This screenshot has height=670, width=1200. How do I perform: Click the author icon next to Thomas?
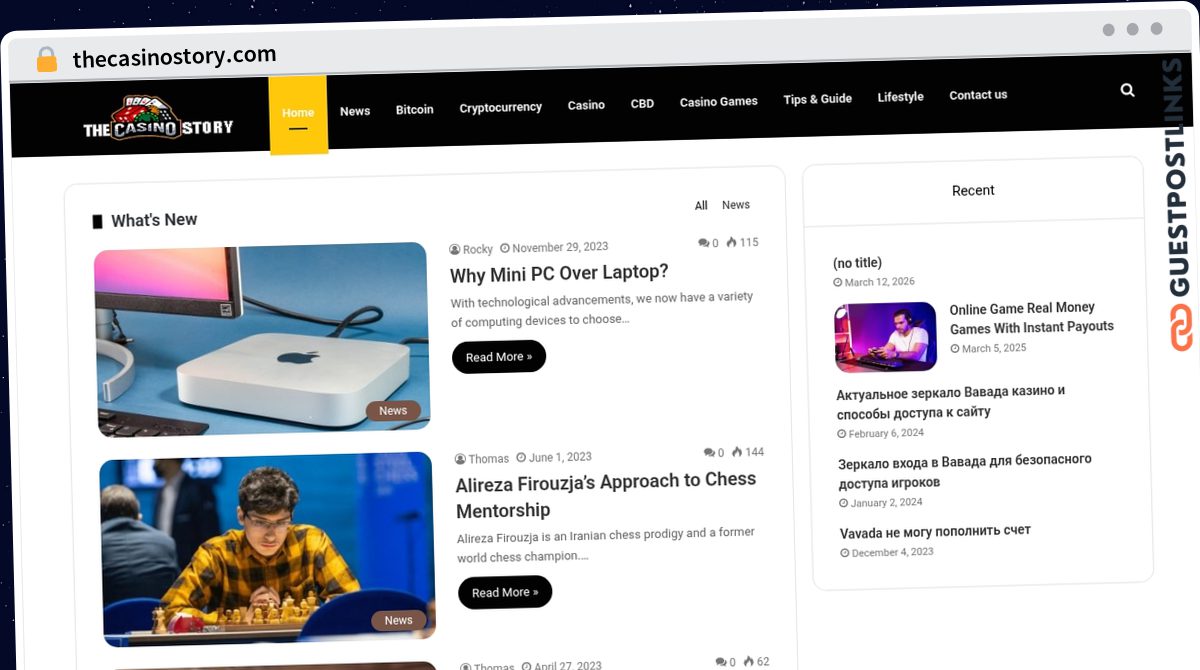[x=460, y=459]
